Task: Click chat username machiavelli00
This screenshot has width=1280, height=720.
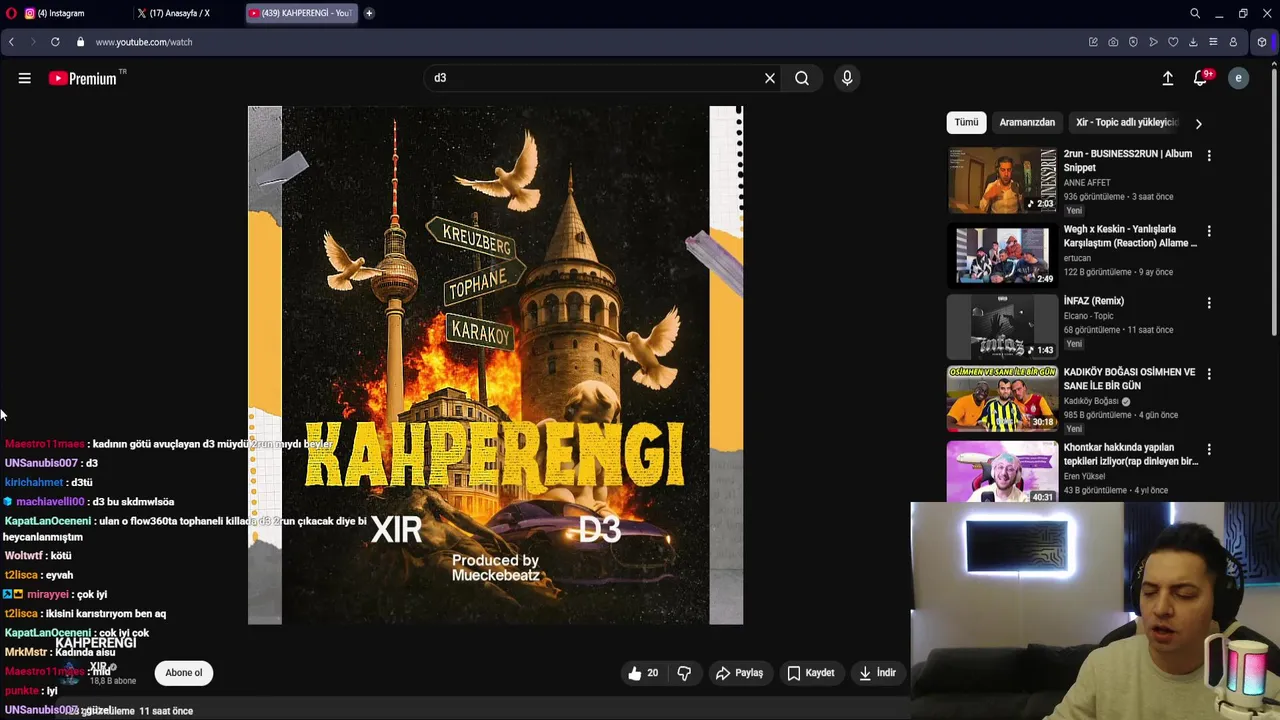Action: pyautogui.click(x=50, y=502)
